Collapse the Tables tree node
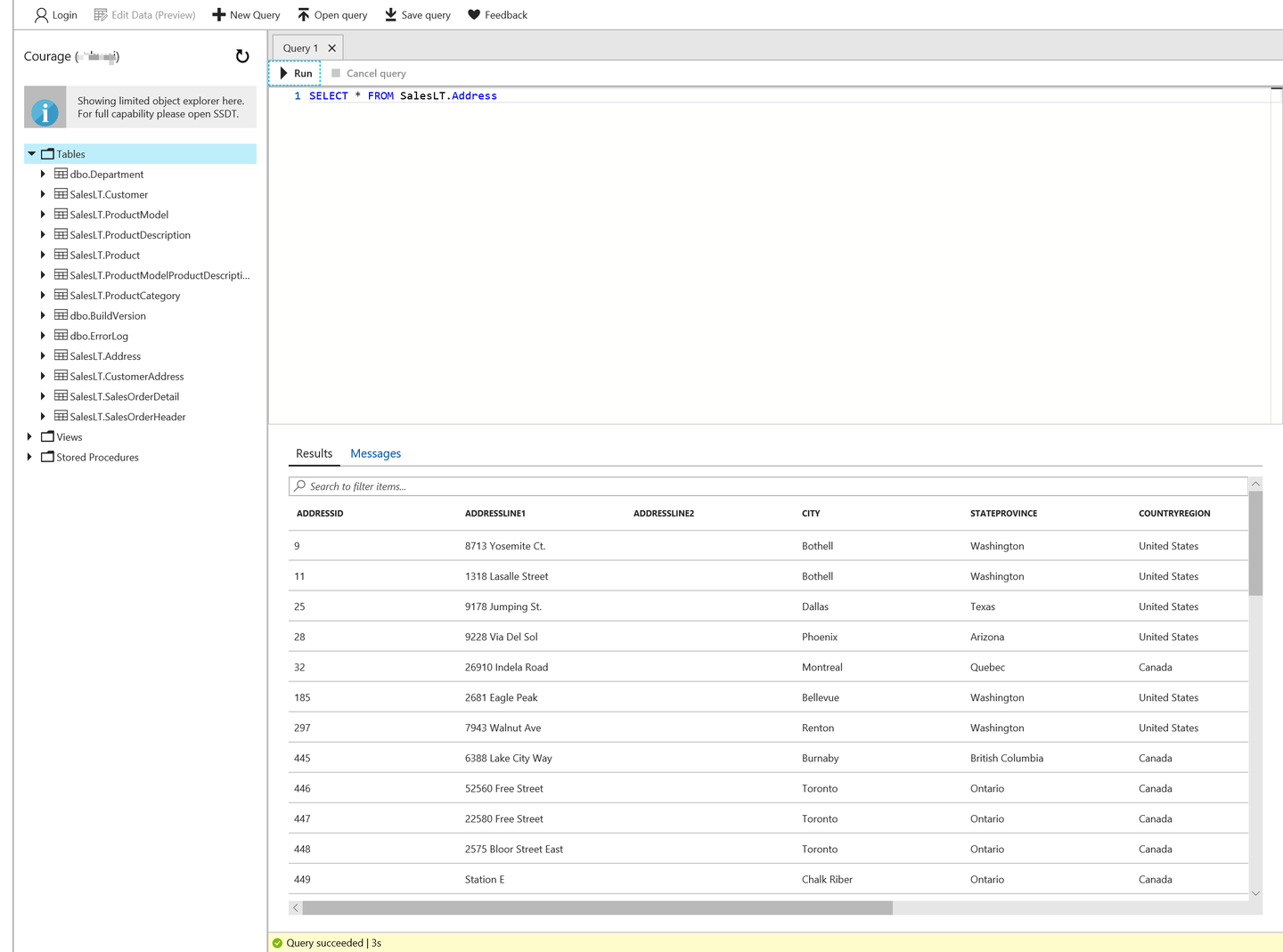 click(32, 154)
